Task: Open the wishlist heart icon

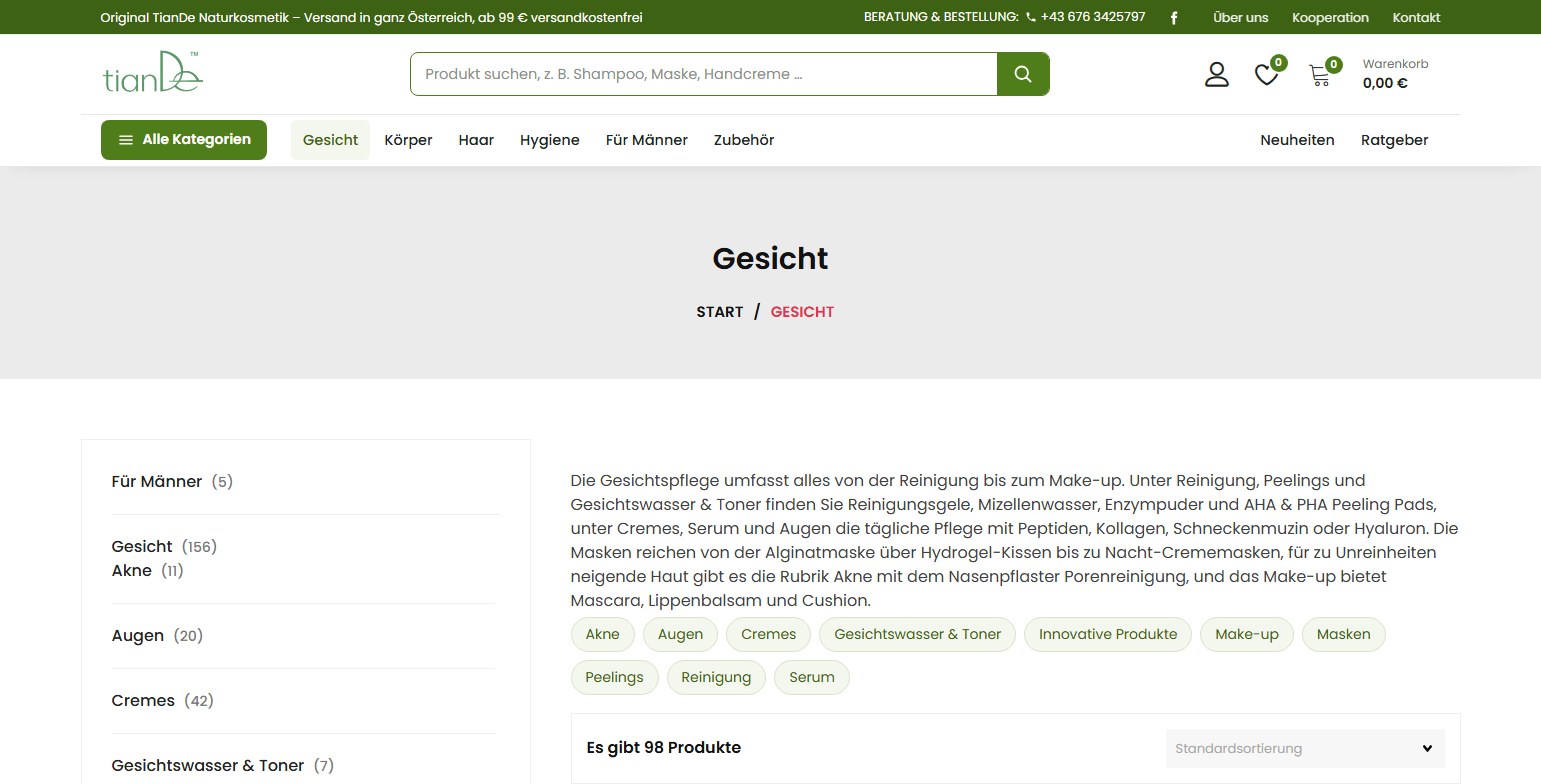Action: 1266,75
